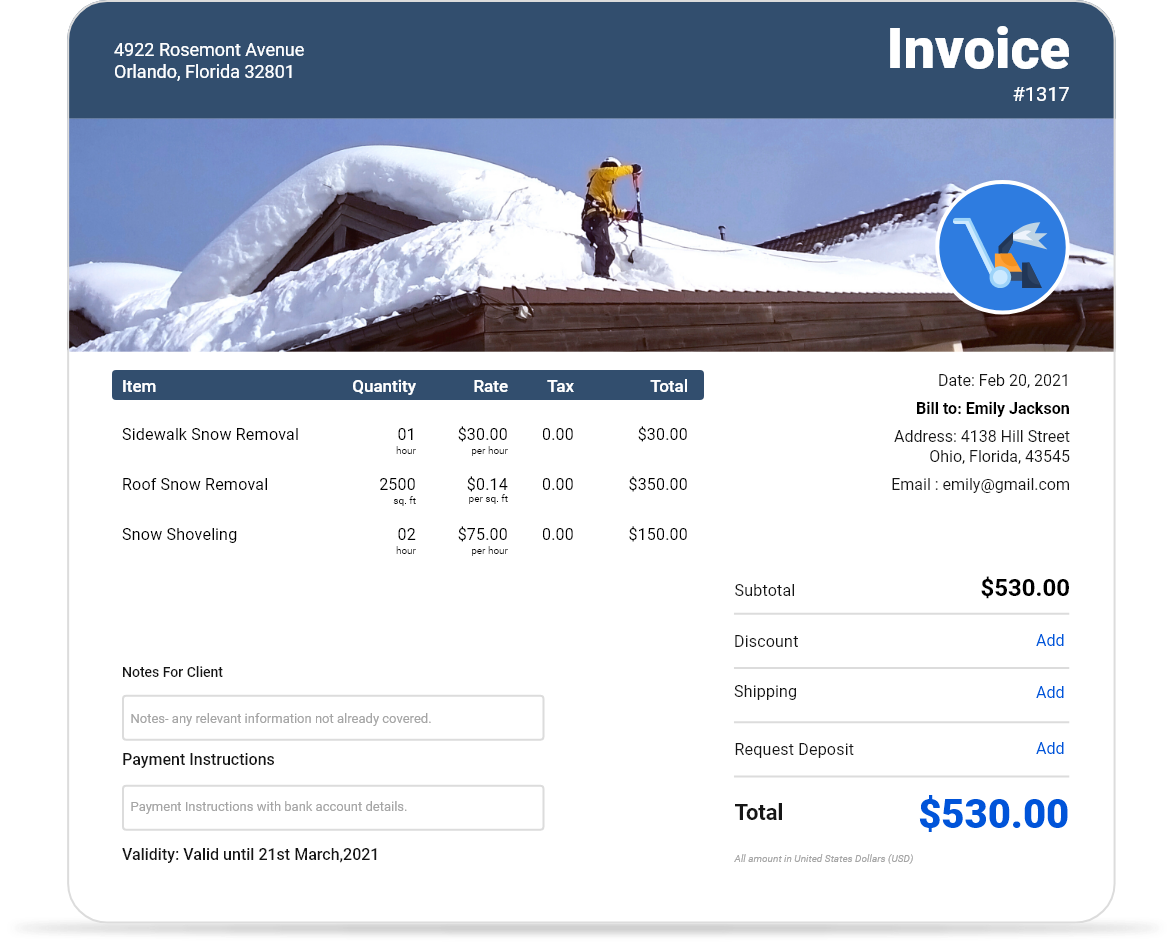
Task: Click the invoice number #1317
Action: (x=1040, y=95)
